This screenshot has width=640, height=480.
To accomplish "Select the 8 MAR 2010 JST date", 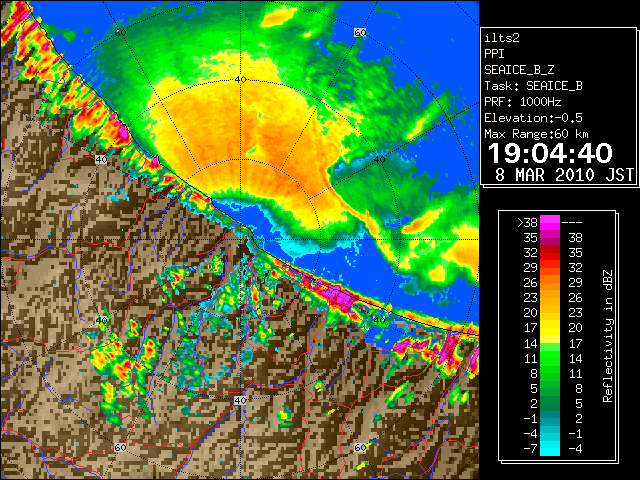I will (x=564, y=175).
